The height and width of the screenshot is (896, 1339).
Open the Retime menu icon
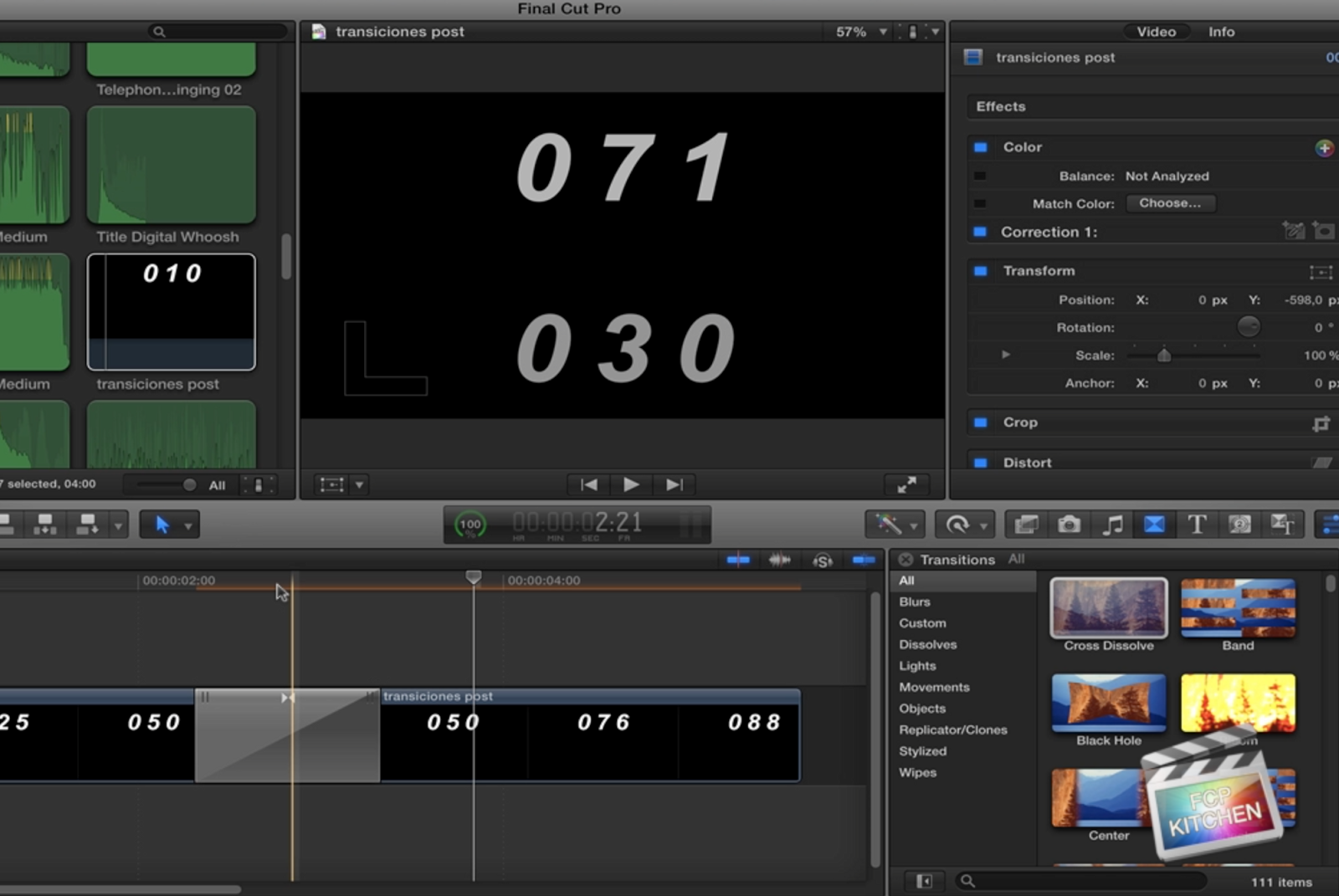click(x=959, y=525)
